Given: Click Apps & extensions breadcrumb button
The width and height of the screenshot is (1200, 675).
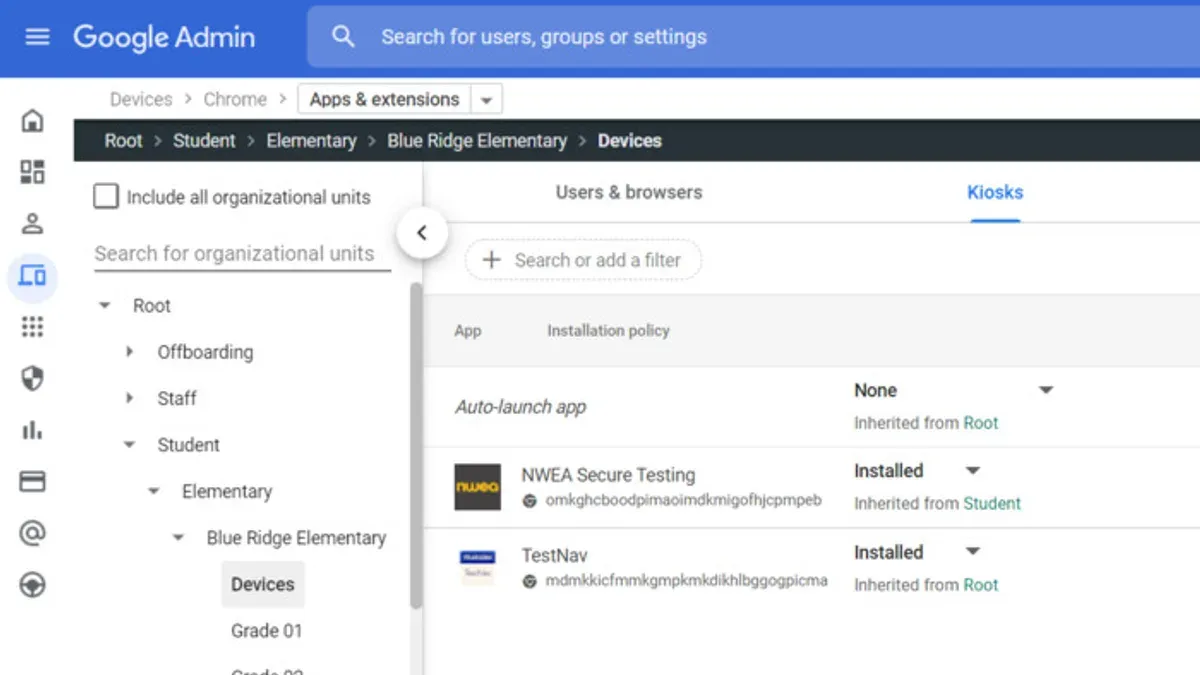Looking at the screenshot, I should pyautogui.click(x=385, y=99).
